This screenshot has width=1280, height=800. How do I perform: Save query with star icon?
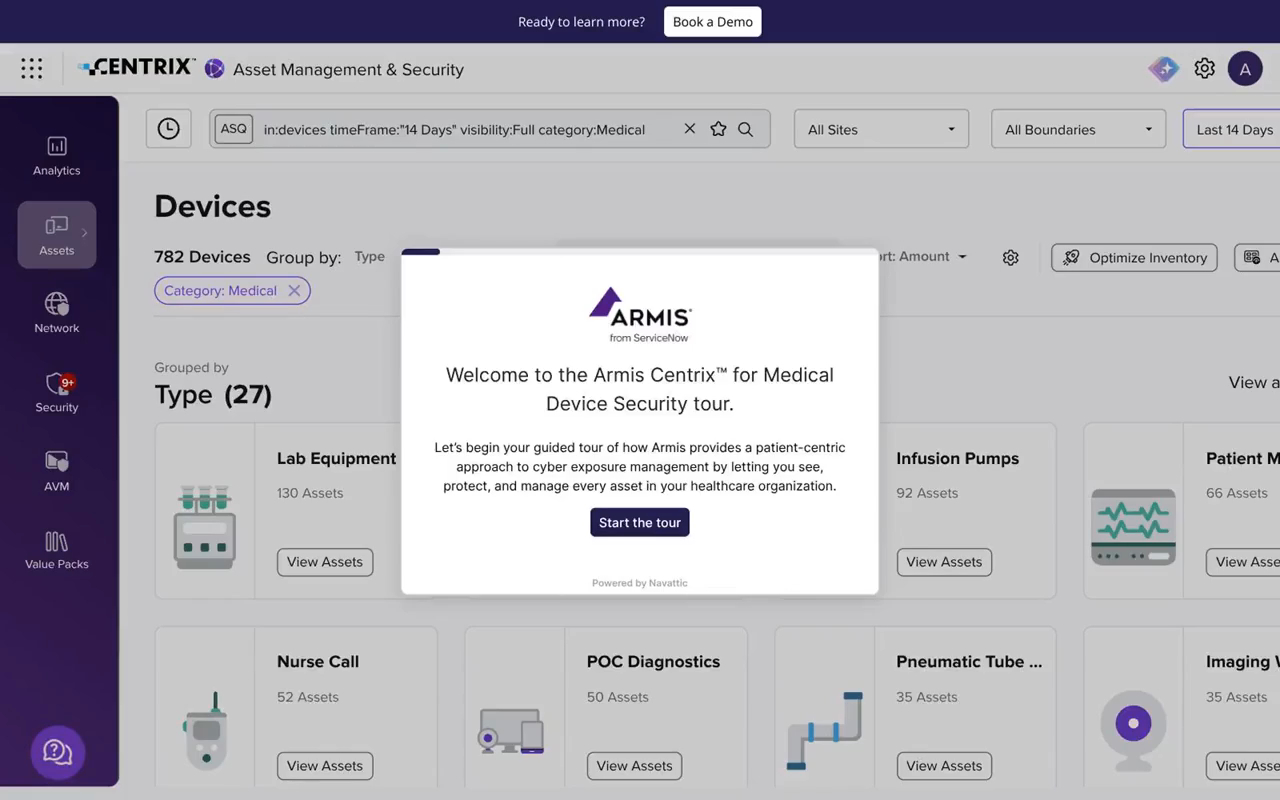coord(718,129)
